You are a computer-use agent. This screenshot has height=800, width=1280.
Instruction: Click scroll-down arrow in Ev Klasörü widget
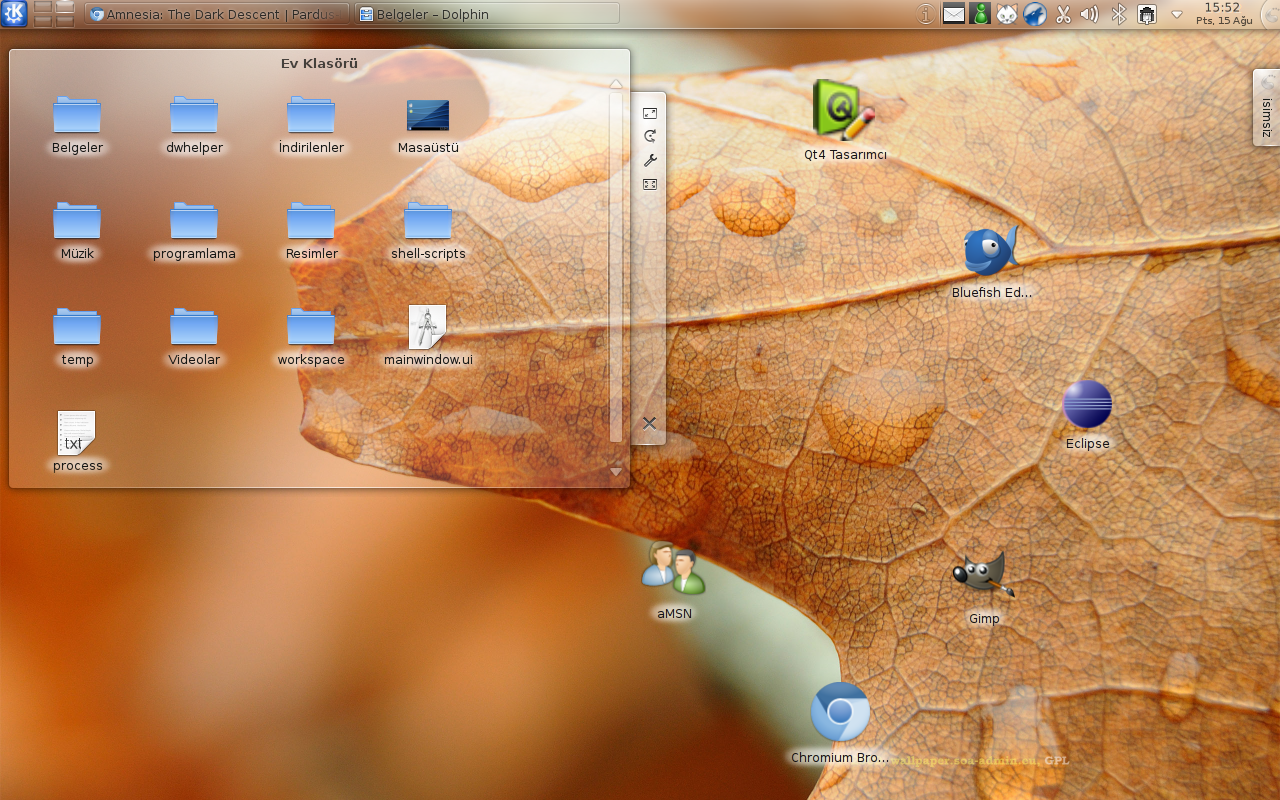tap(616, 471)
